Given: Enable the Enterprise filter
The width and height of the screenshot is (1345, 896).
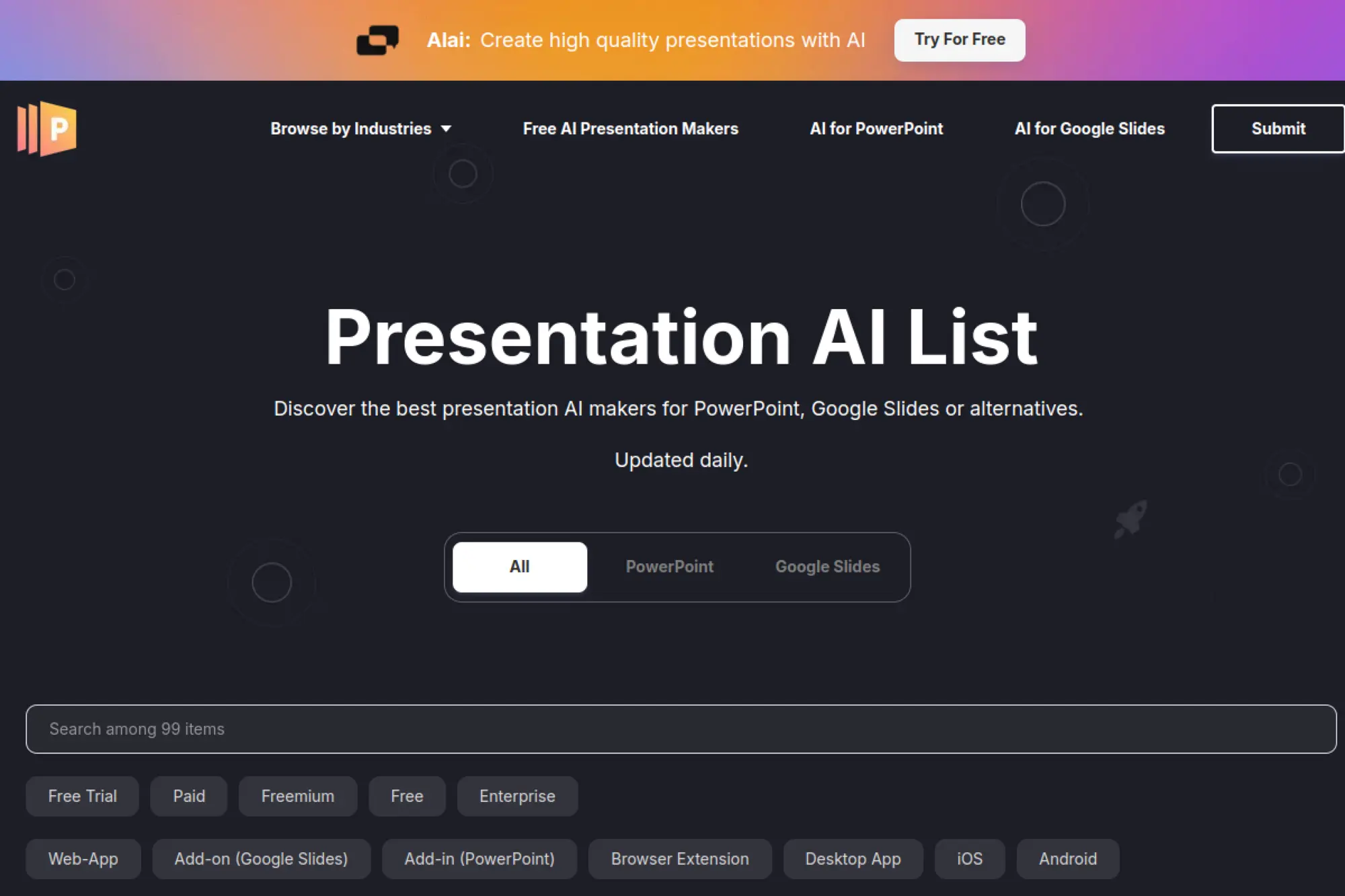Looking at the screenshot, I should click(x=517, y=796).
